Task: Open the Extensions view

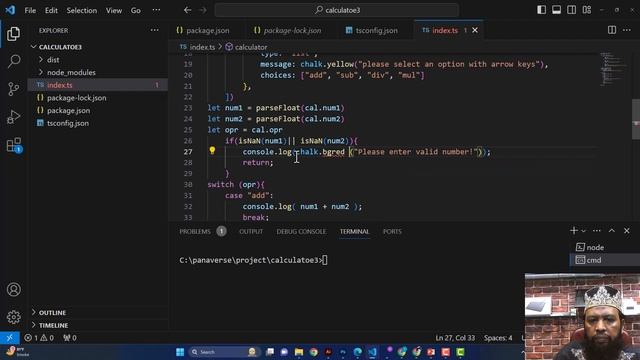Action: (13, 145)
